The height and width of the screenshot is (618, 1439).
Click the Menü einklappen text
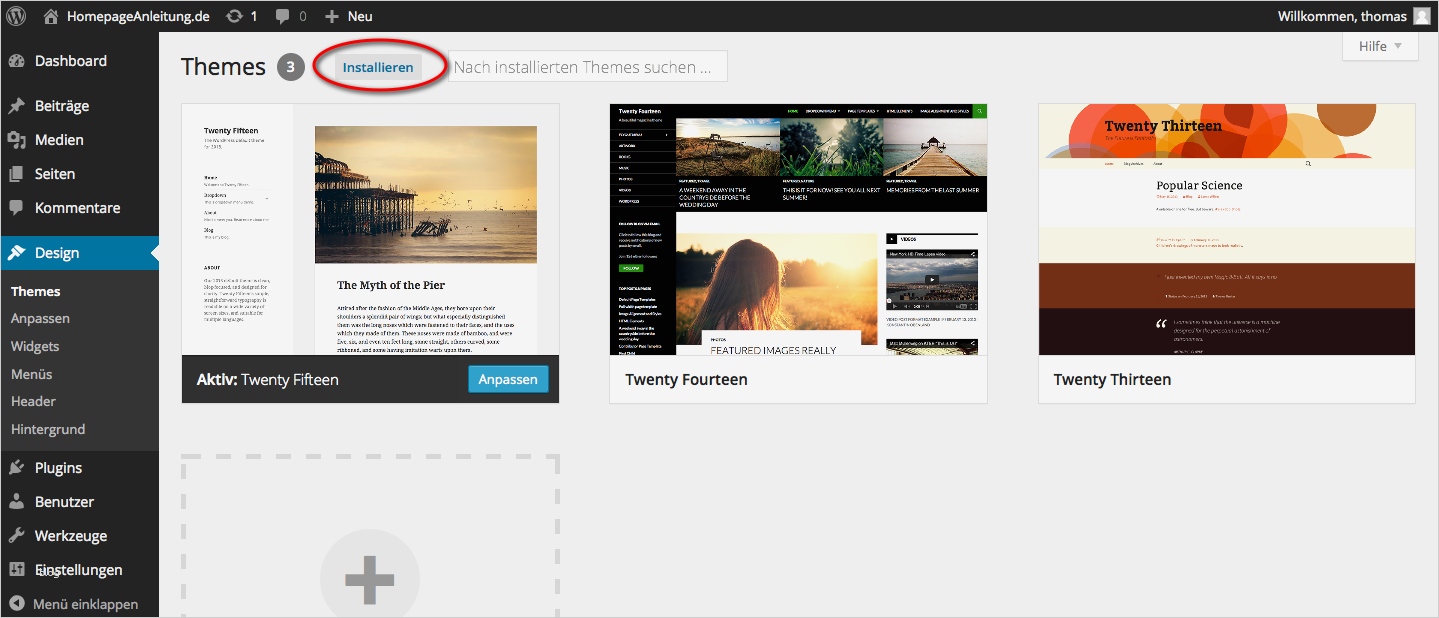click(86, 604)
